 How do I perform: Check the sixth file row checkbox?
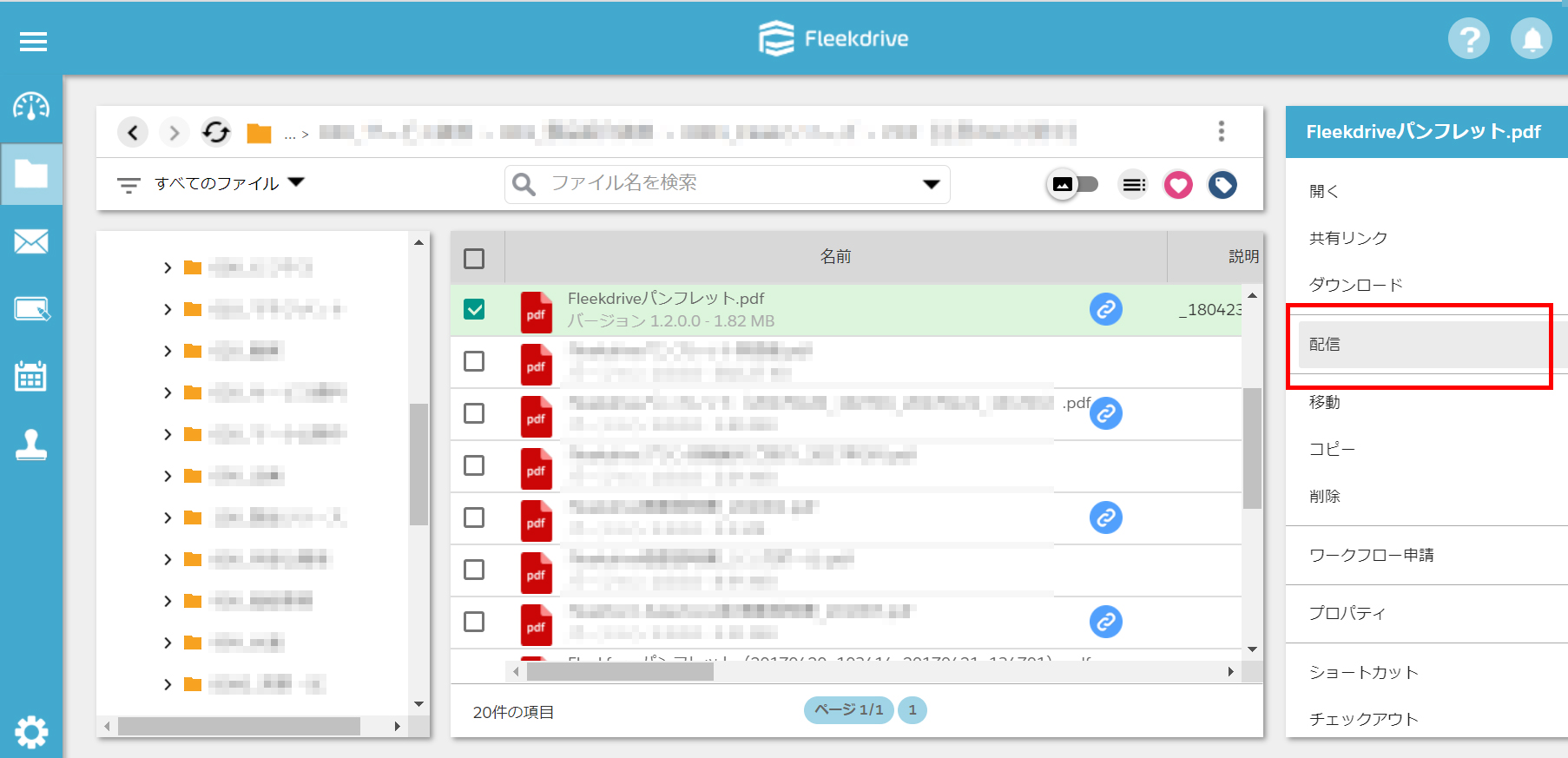[474, 570]
